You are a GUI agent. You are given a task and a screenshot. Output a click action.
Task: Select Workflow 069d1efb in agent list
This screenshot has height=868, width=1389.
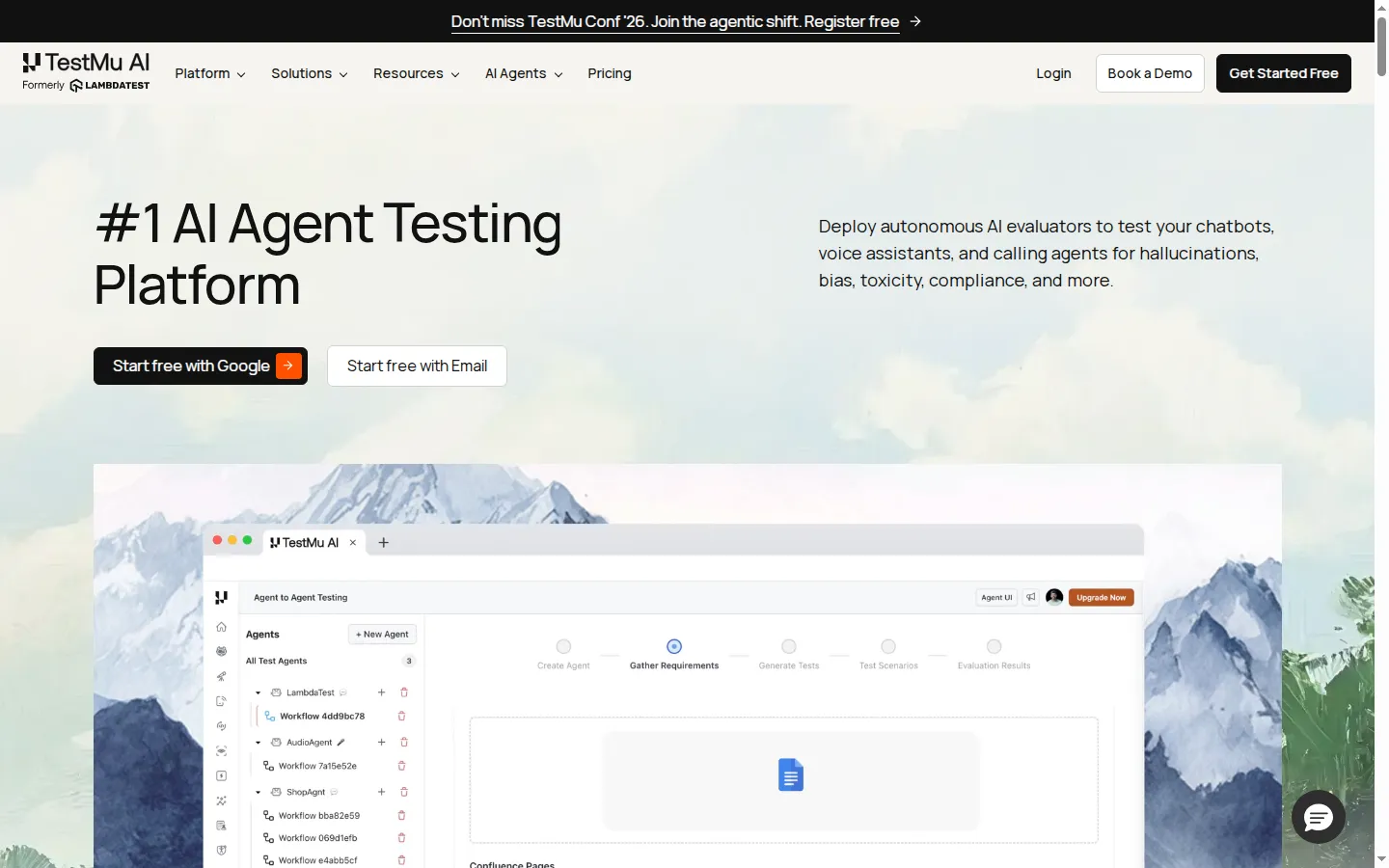(317, 838)
